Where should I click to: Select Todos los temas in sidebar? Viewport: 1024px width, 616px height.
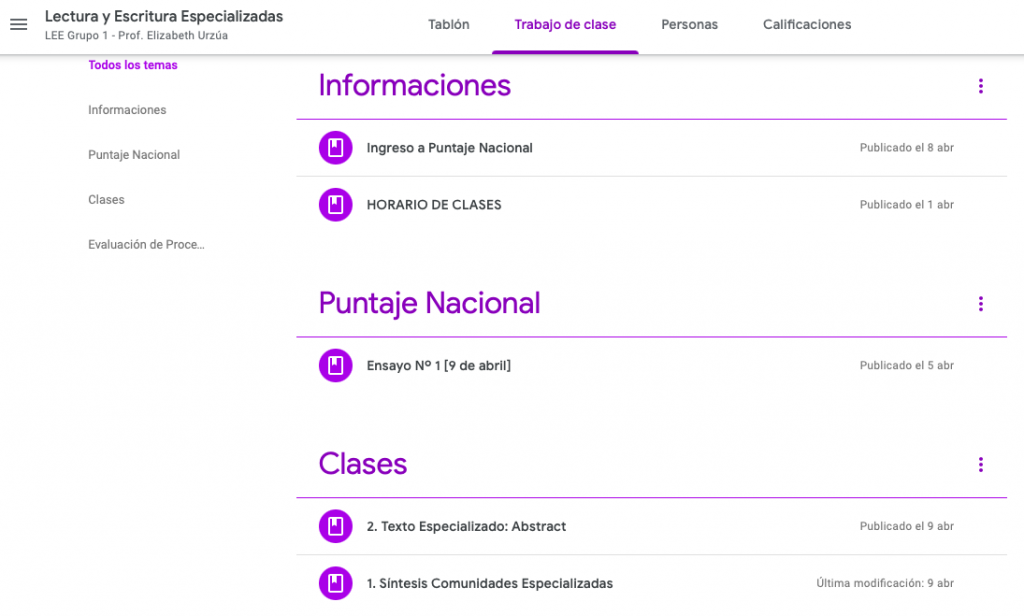pos(133,65)
